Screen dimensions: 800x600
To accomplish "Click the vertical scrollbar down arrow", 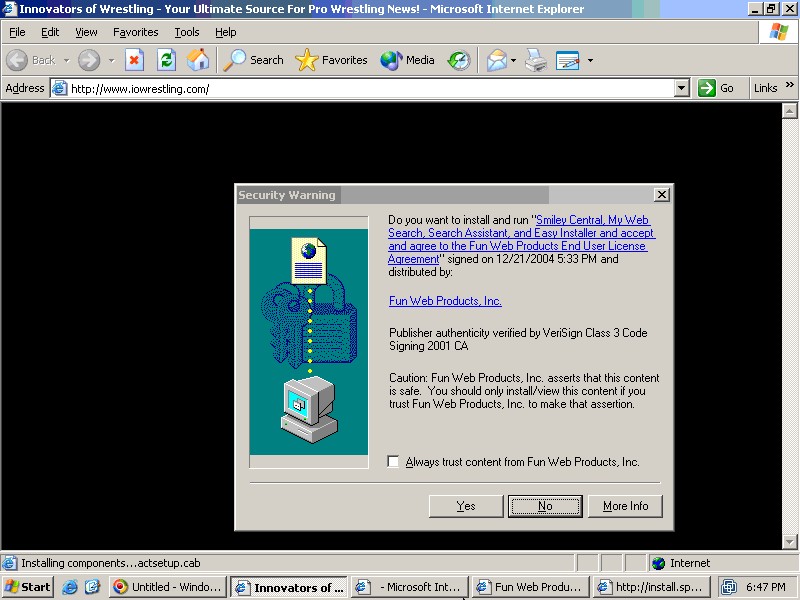I will (x=789, y=542).
